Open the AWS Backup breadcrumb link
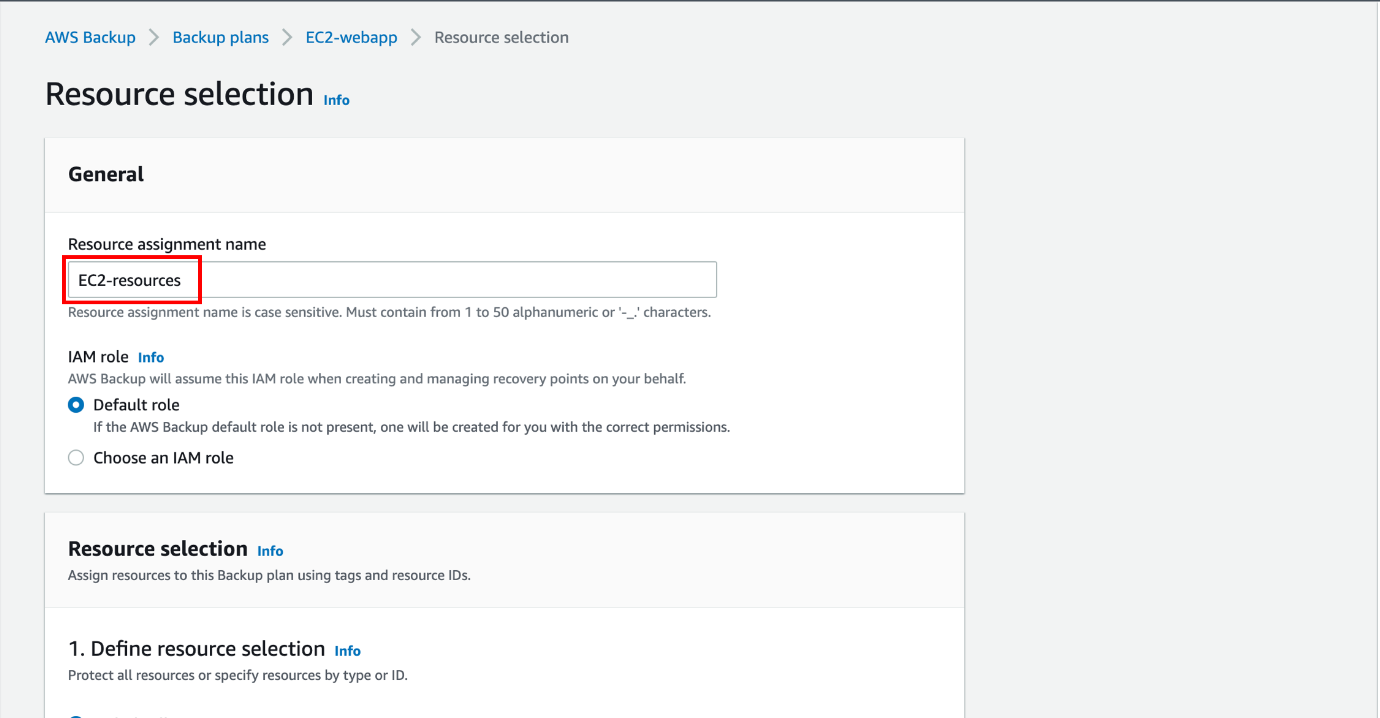The height and width of the screenshot is (718, 1380). coord(90,37)
